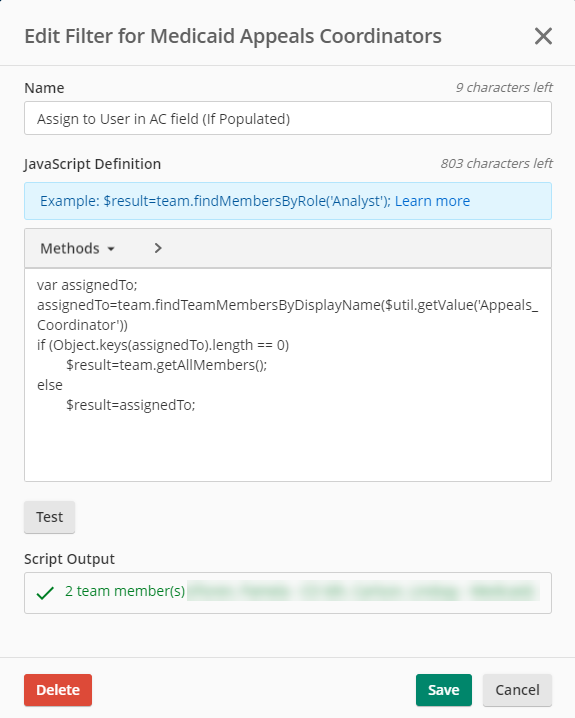575x718 pixels.
Task: Expand the chevron arrow beside Methods
Action: click(158, 248)
